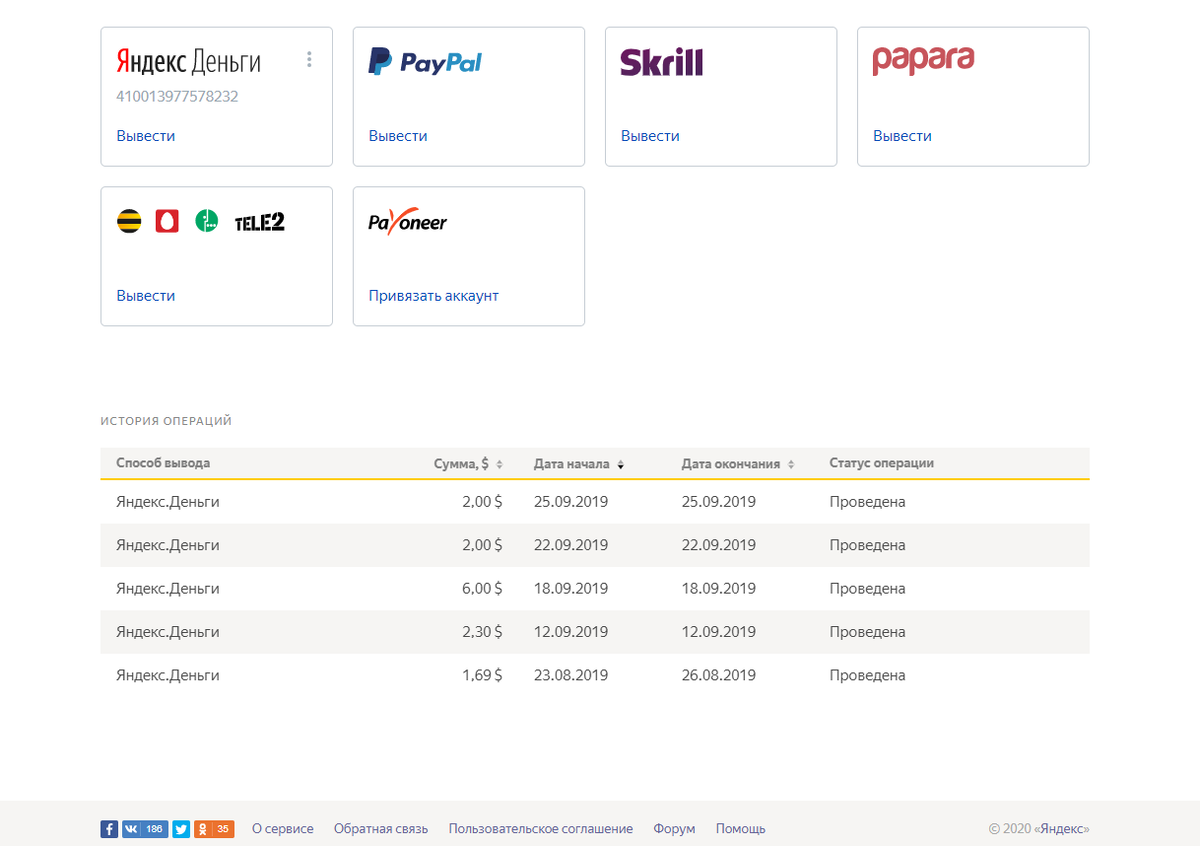Click the VK share counter 186
This screenshot has height=846, width=1200.
coord(154,829)
